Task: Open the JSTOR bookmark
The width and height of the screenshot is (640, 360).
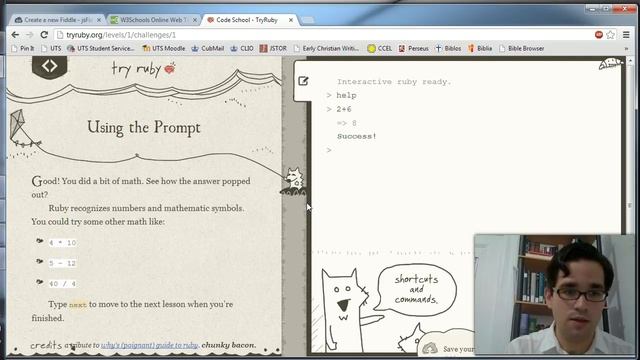Action: pyautogui.click(x=273, y=48)
